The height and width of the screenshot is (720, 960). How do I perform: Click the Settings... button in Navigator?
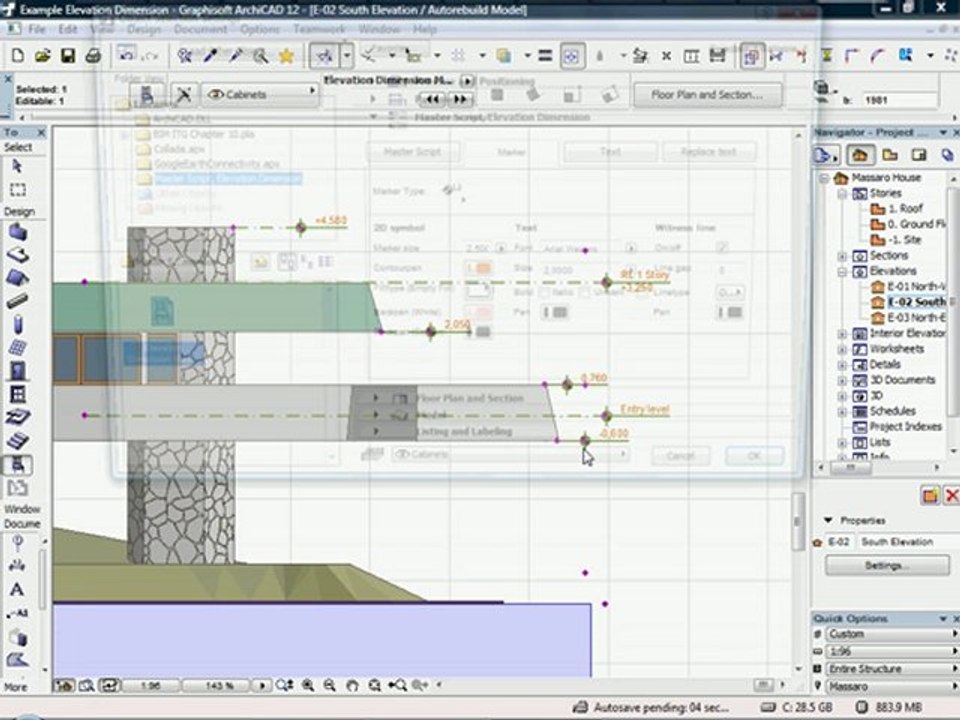(886, 566)
